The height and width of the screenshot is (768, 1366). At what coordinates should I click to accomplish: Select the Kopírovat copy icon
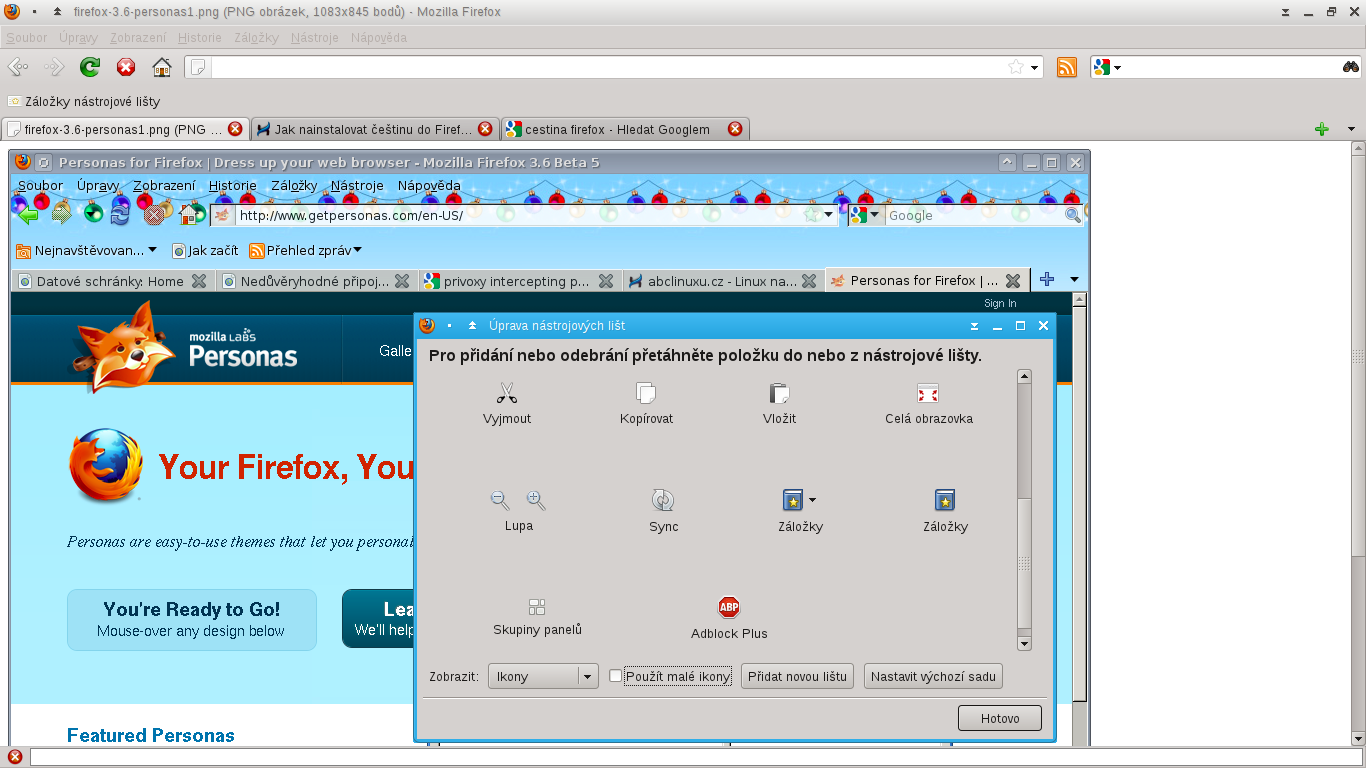click(646, 393)
